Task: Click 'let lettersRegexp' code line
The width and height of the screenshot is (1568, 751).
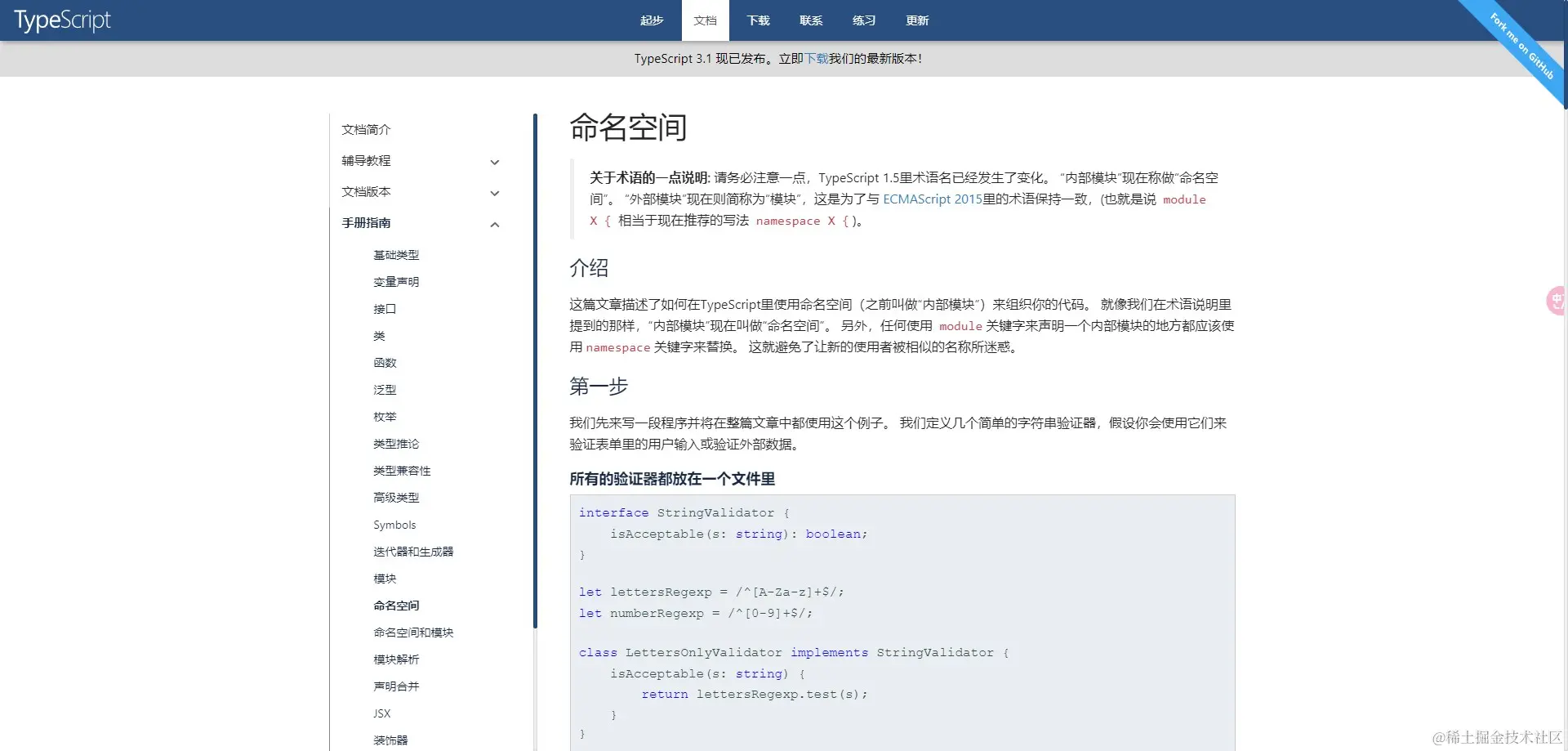Action: pyautogui.click(x=711, y=592)
